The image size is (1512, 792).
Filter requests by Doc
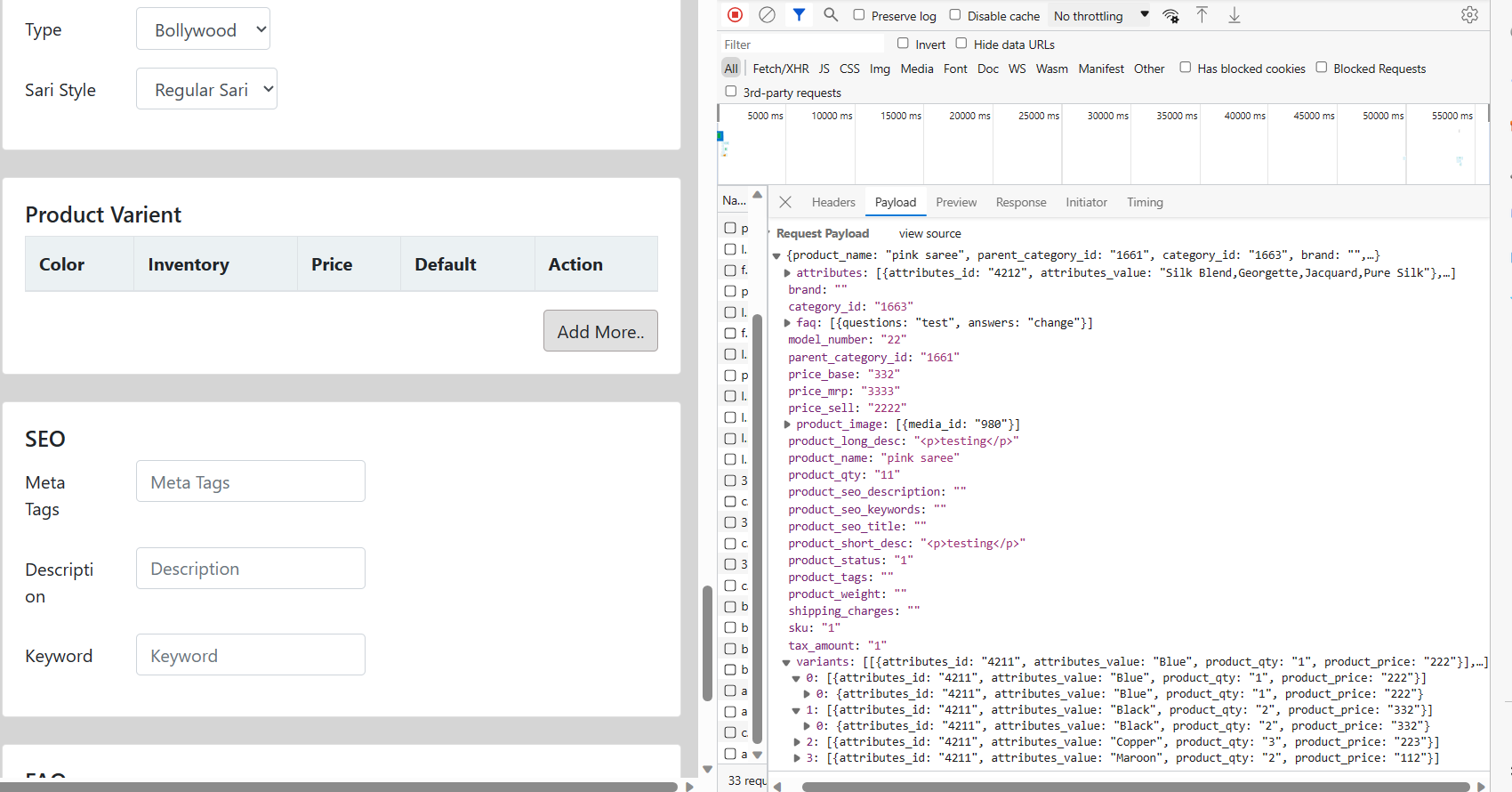pos(988,69)
